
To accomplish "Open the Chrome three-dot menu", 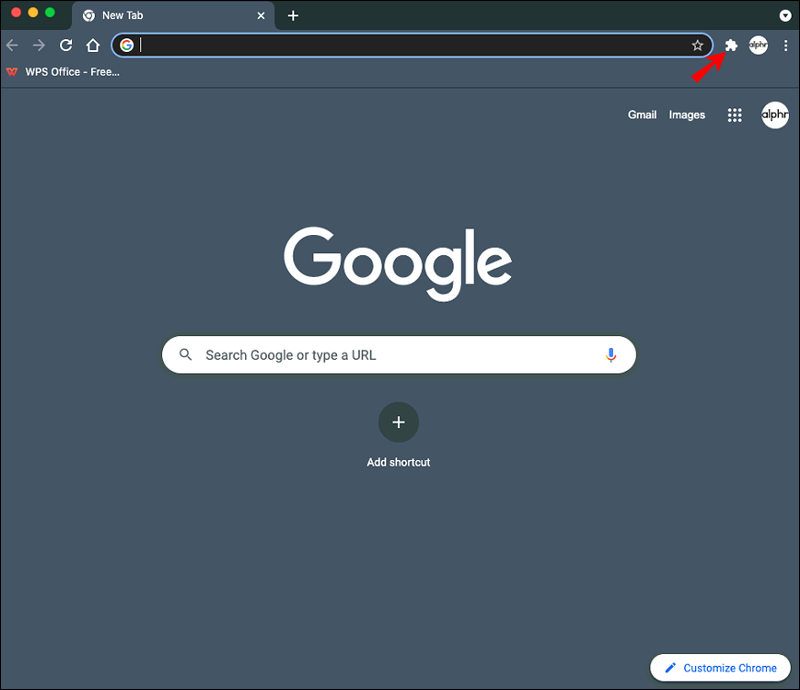I will [x=785, y=45].
